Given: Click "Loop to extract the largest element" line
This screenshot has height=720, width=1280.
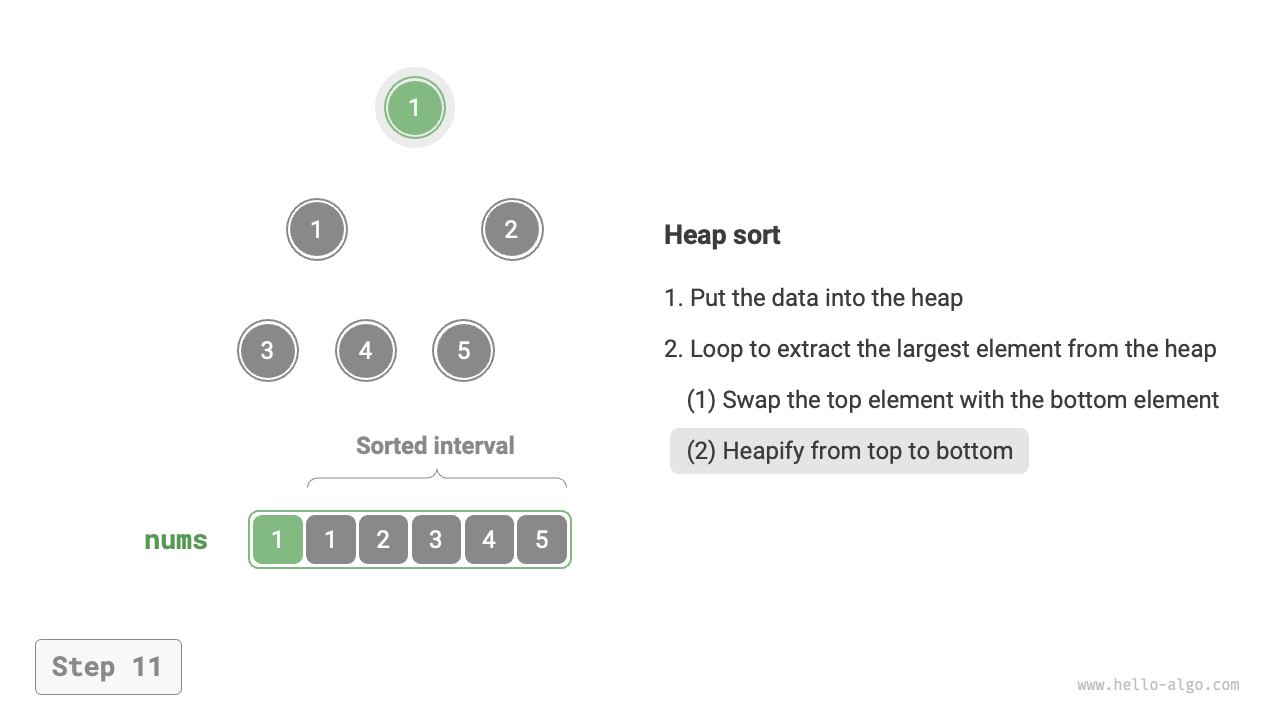Looking at the screenshot, I should (940, 349).
